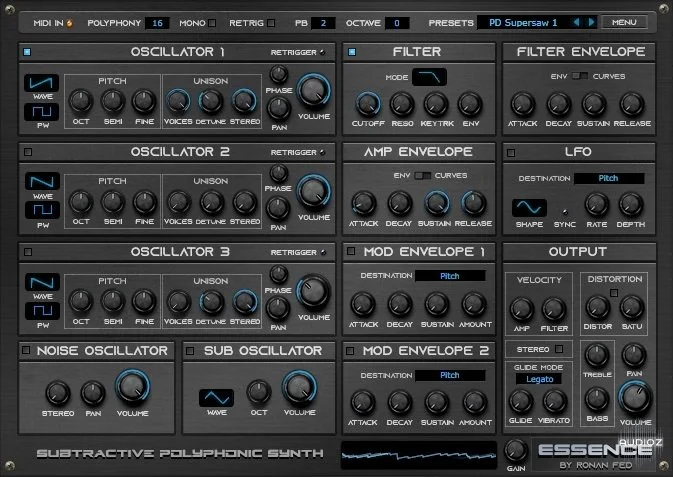Enable the Sub Oscillator checkbox
Image resolution: width=673 pixels, height=477 pixels.
190,351
